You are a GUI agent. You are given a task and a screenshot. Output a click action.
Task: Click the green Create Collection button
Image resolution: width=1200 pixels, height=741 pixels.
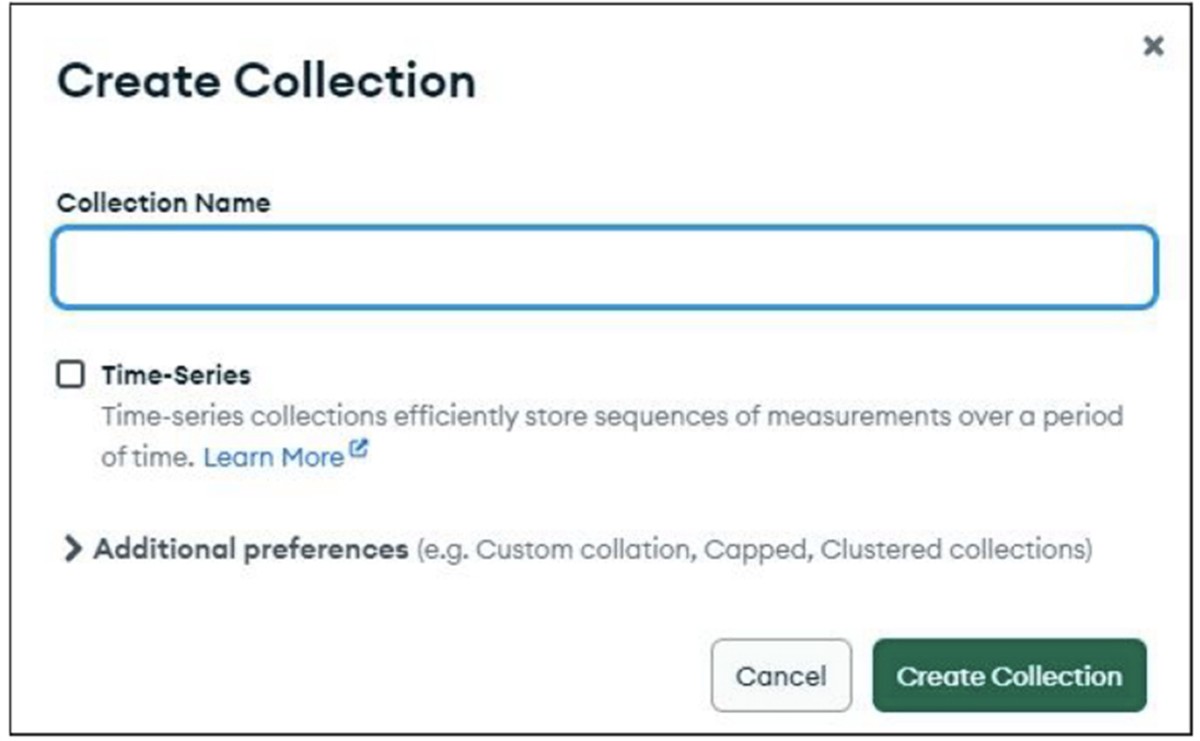1009,676
